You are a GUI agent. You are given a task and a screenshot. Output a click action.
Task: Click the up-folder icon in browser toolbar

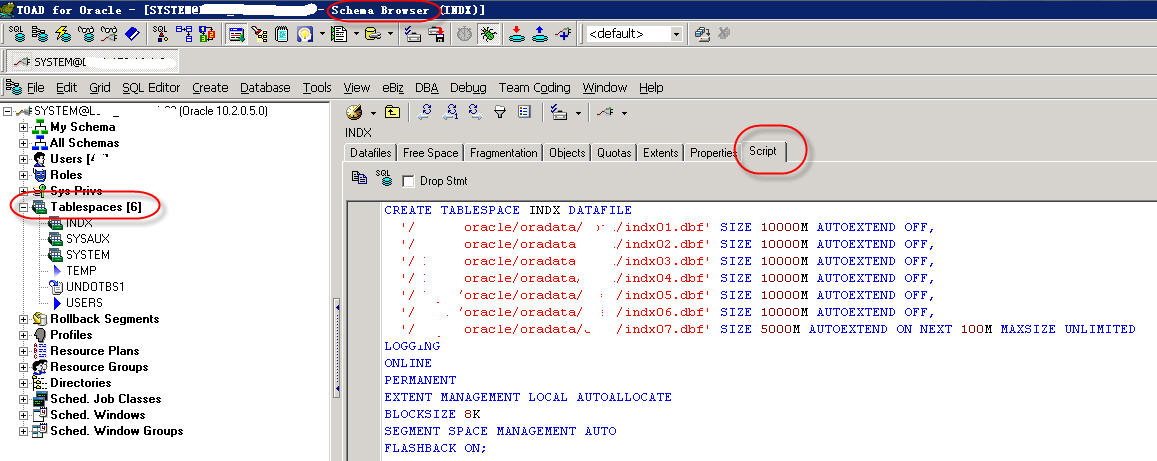click(393, 113)
